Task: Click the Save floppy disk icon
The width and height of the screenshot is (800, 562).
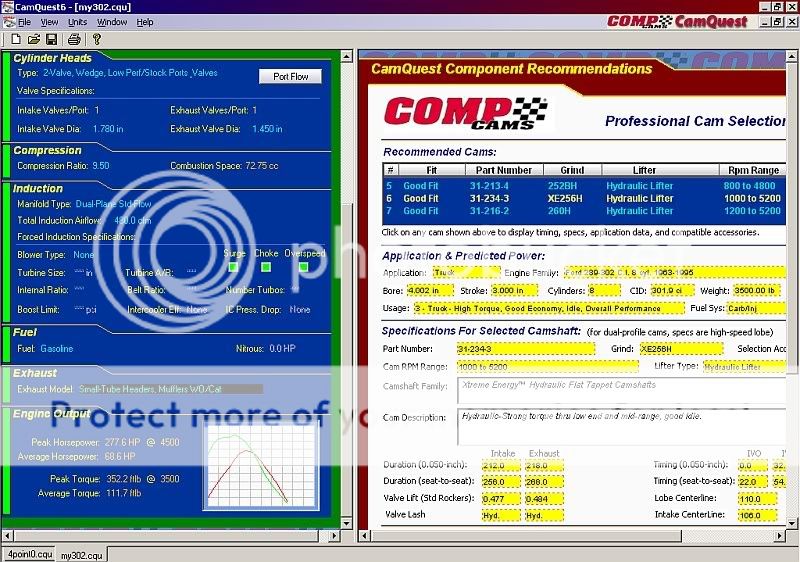Action: point(50,39)
